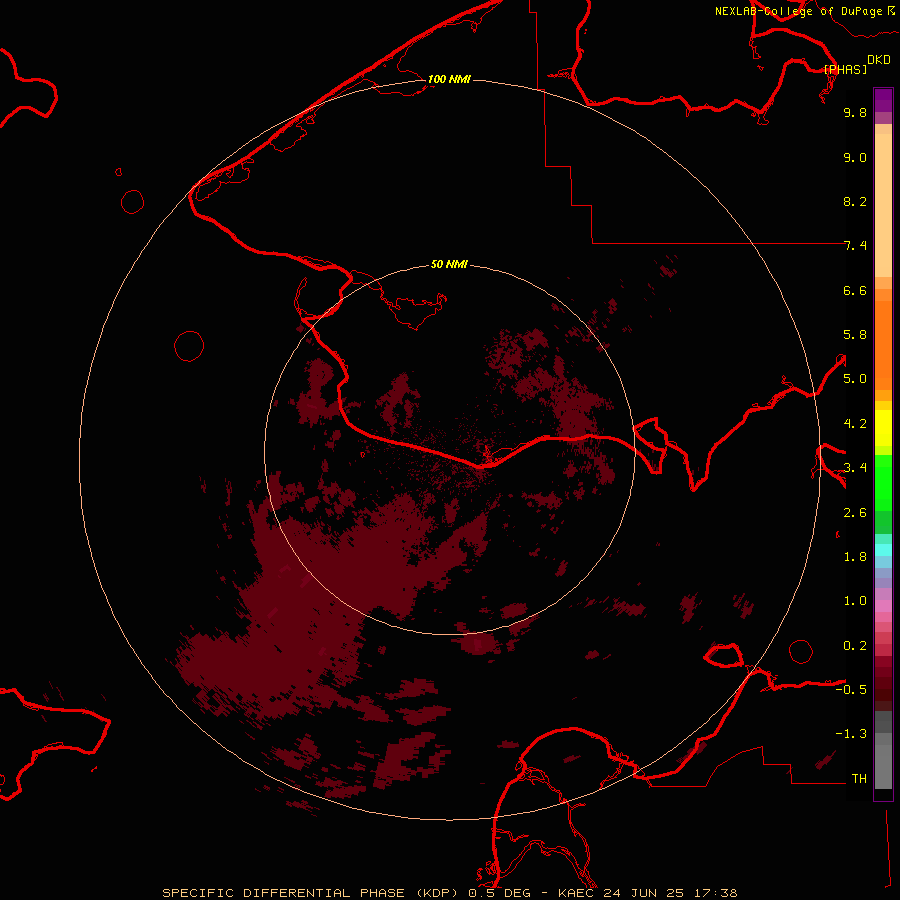Click the 5.8 scale value
This screenshot has height=900, width=900.
click(x=855, y=335)
